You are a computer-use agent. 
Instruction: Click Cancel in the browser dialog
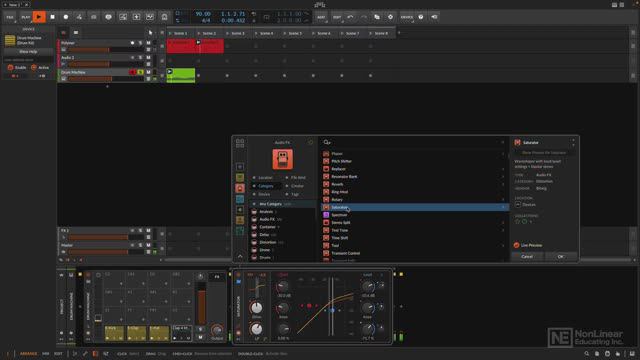(x=527, y=256)
